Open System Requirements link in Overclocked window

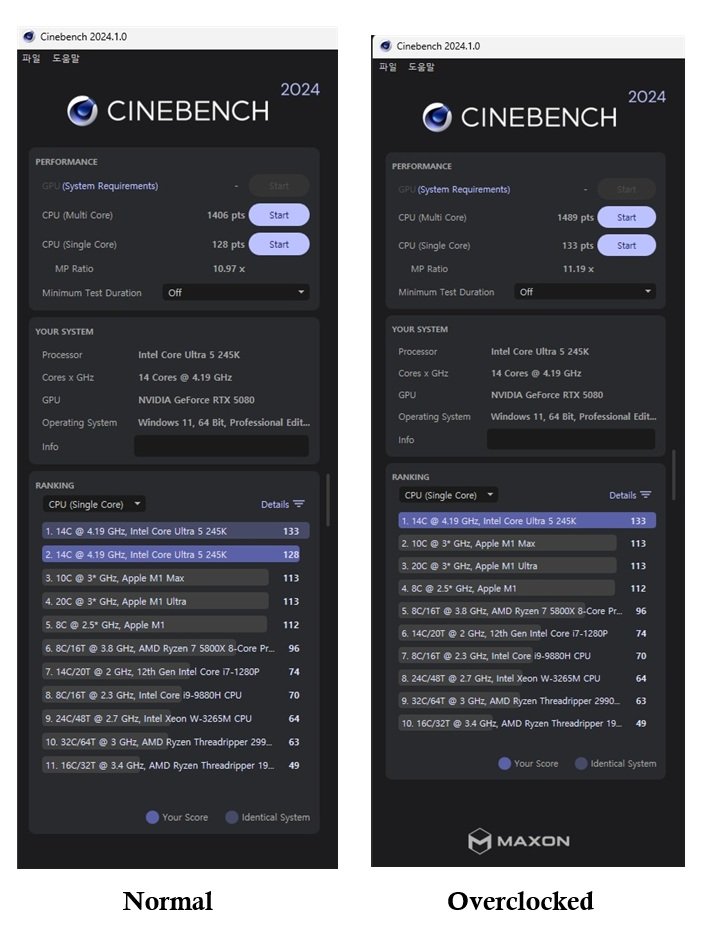[x=464, y=189]
